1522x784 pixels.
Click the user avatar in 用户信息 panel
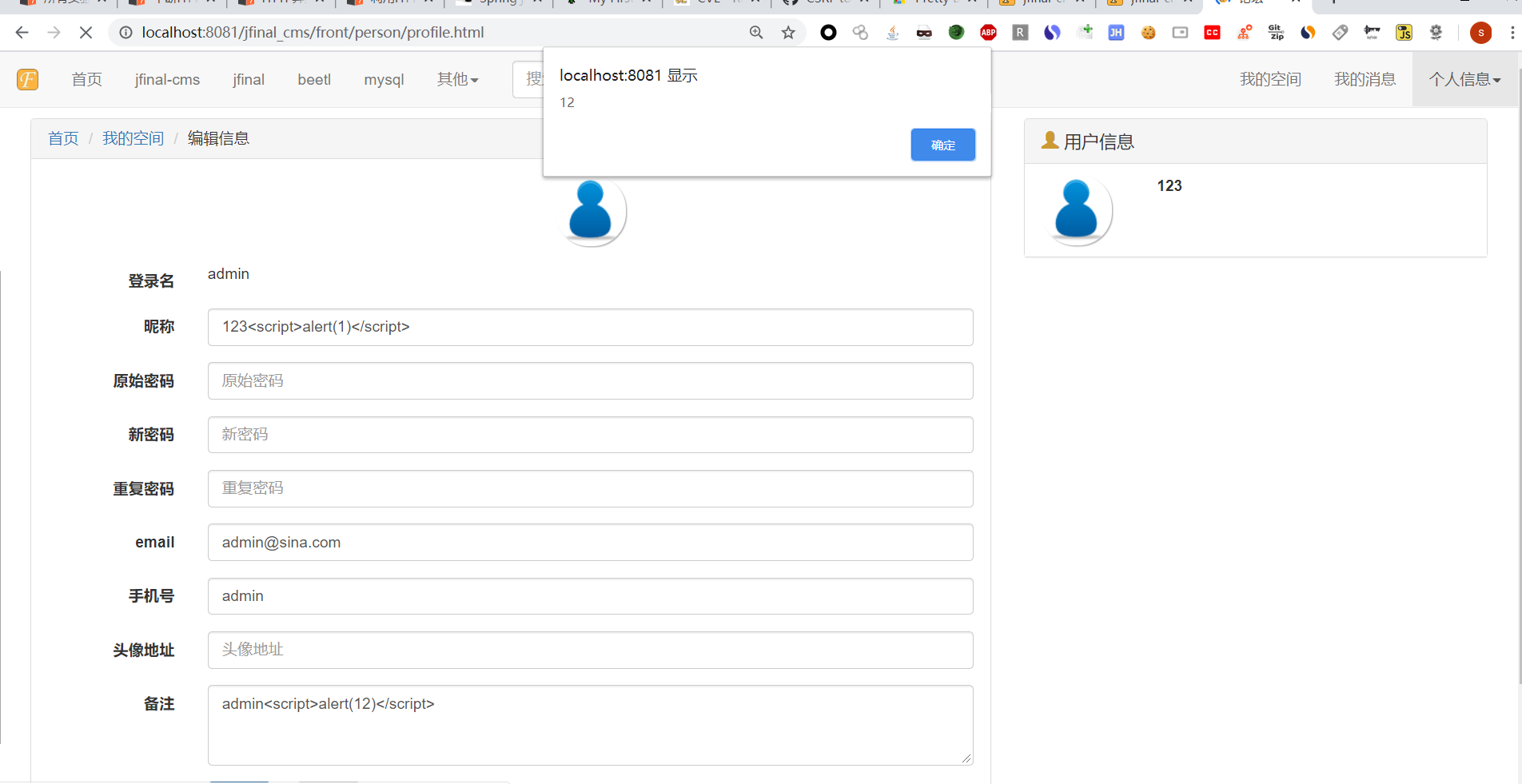(1076, 211)
